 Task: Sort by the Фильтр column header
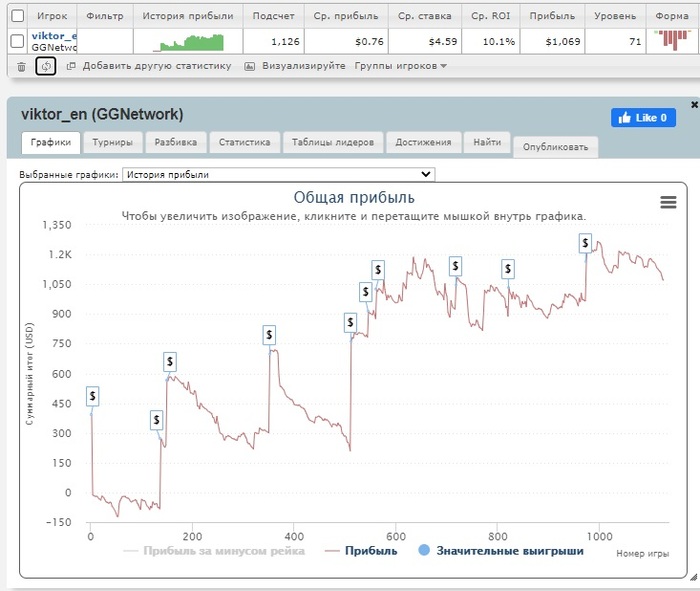coord(105,16)
